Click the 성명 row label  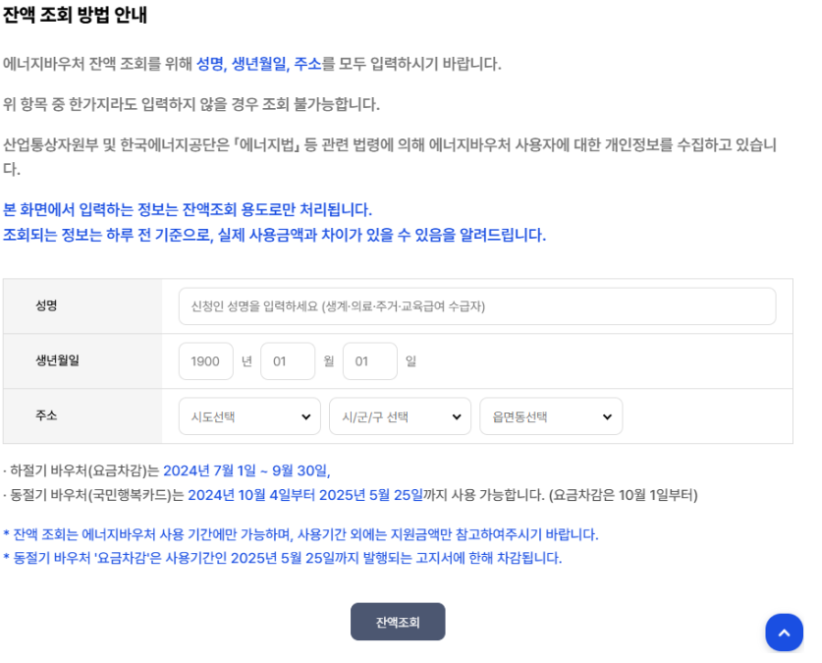click(x=46, y=306)
